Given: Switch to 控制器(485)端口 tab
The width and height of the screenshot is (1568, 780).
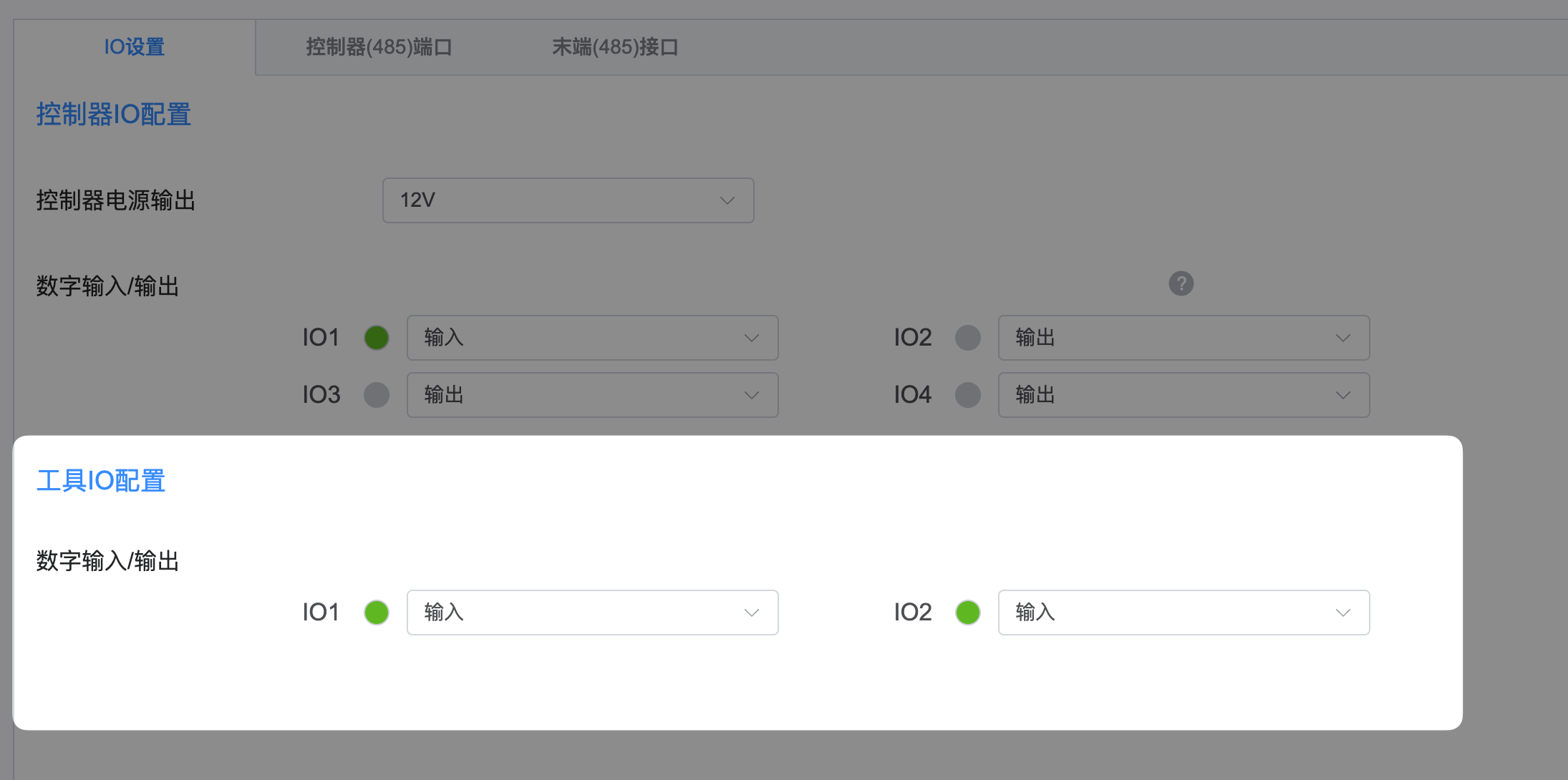Looking at the screenshot, I should click(x=379, y=47).
